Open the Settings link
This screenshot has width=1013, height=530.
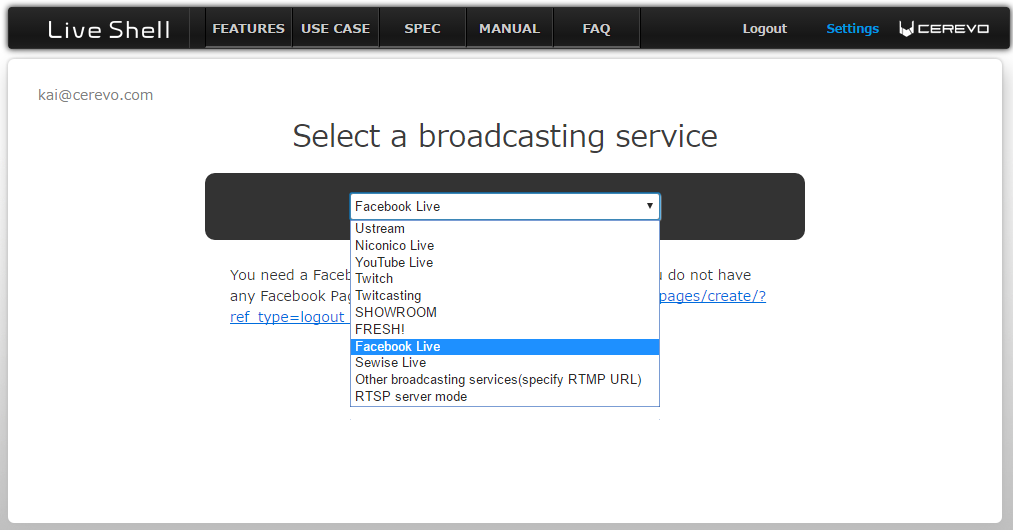[x=852, y=28]
